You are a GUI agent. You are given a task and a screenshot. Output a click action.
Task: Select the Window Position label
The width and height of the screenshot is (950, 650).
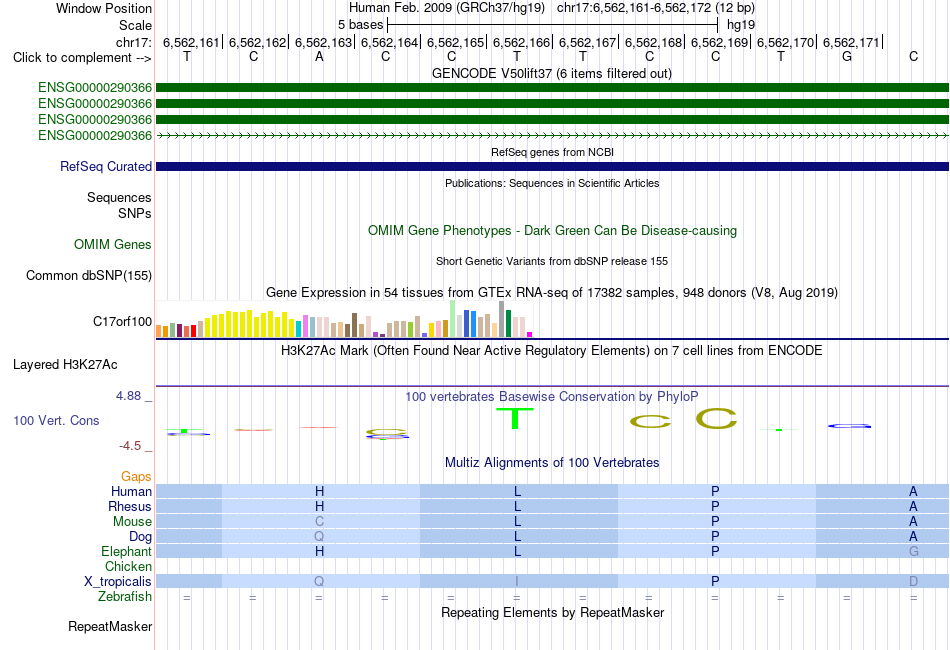[104, 8]
